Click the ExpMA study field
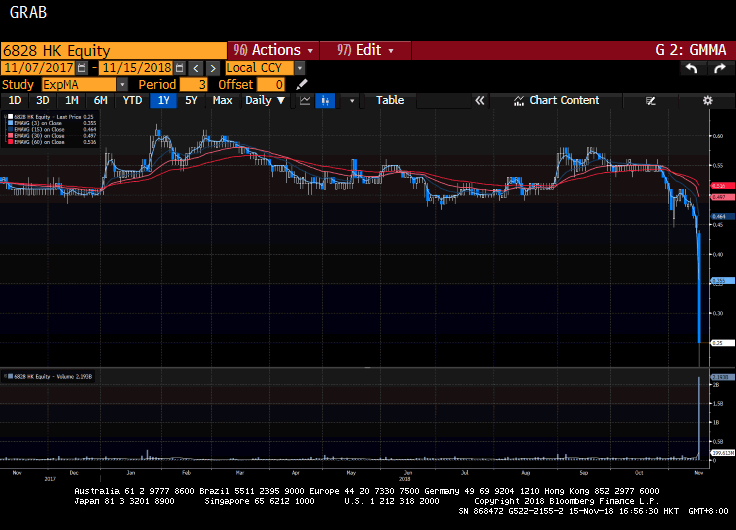Viewport: 736px width, 530px height. pos(79,84)
